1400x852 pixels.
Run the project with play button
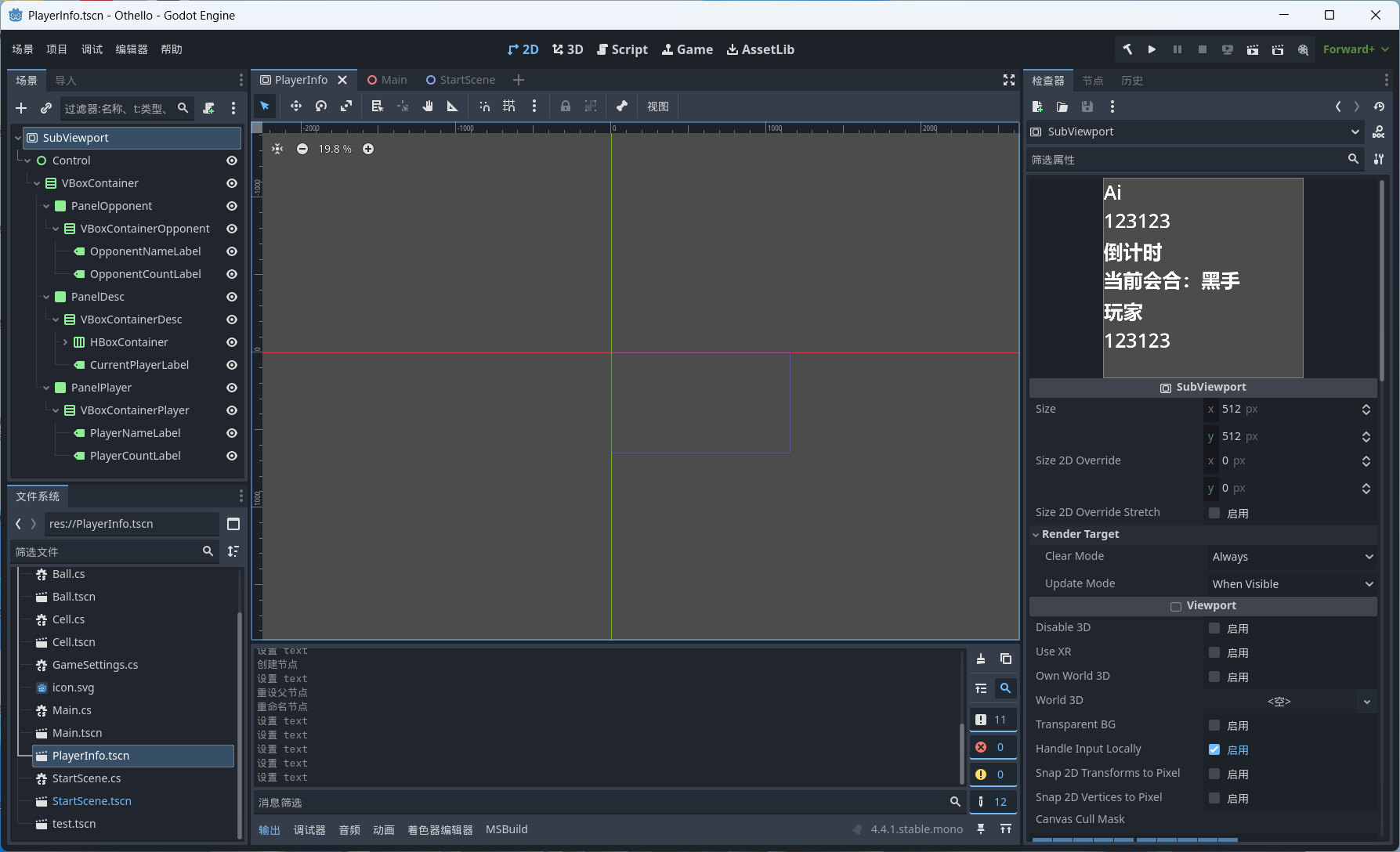(x=1152, y=49)
